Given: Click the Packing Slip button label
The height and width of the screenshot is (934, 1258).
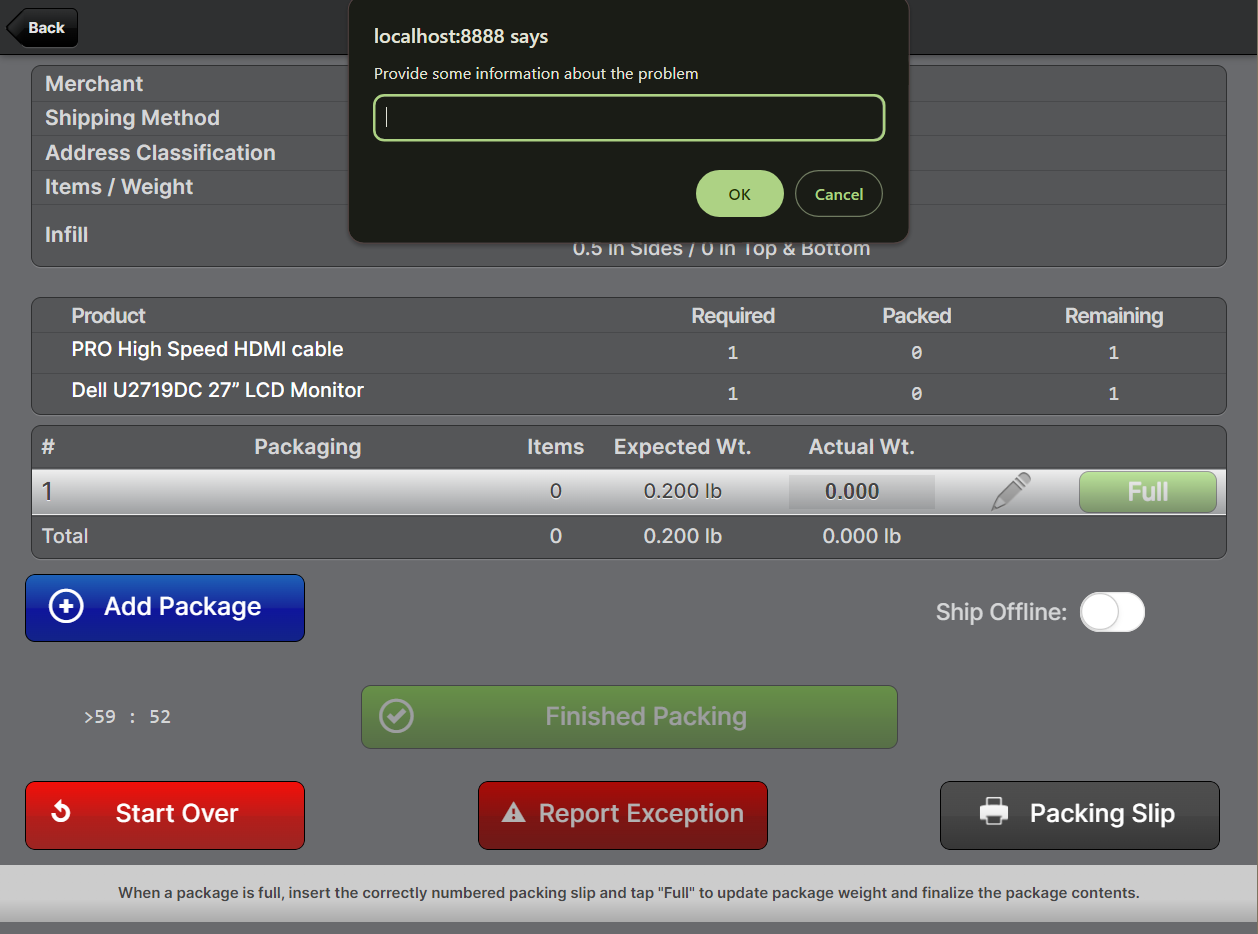Looking at the screenshot, I should (1101, 814).
